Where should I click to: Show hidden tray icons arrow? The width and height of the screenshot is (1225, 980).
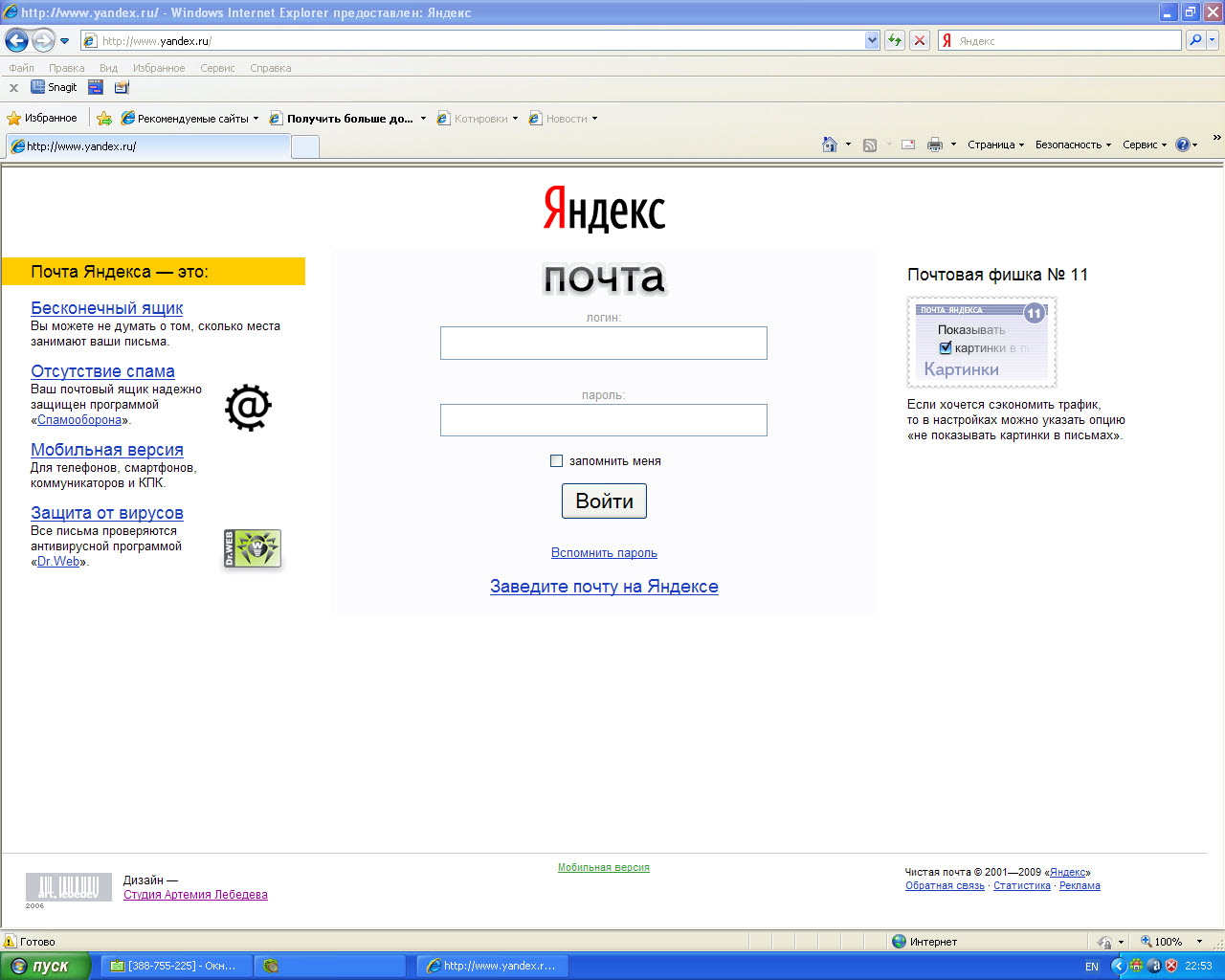pos(1118,966)
